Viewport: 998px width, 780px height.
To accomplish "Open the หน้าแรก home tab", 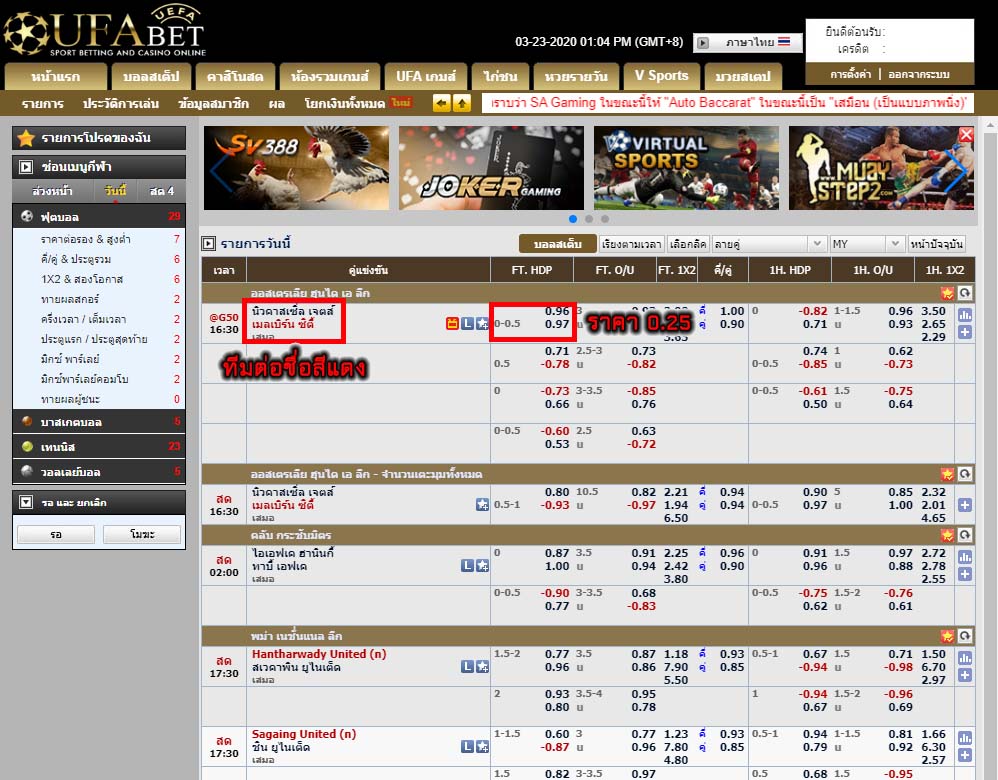I will click(x=56, y=77).
